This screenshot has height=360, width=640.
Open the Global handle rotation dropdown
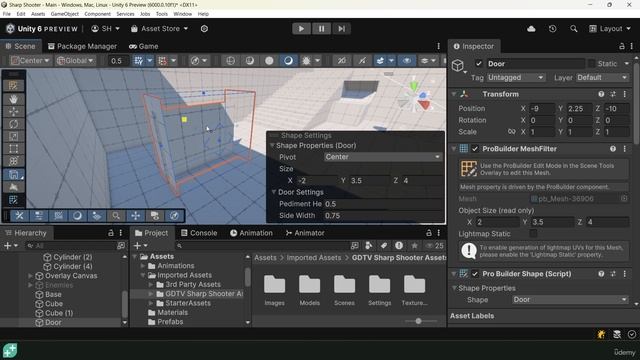pyautogui.click(x=76, y=61)
